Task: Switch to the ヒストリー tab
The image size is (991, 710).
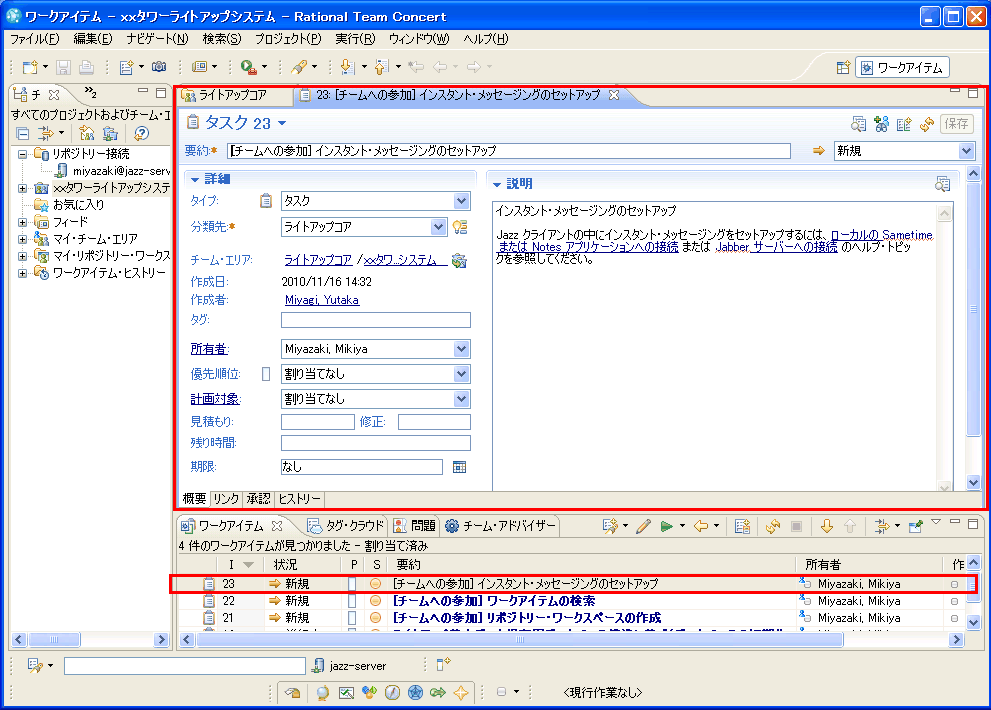Action: coord(300,499)
